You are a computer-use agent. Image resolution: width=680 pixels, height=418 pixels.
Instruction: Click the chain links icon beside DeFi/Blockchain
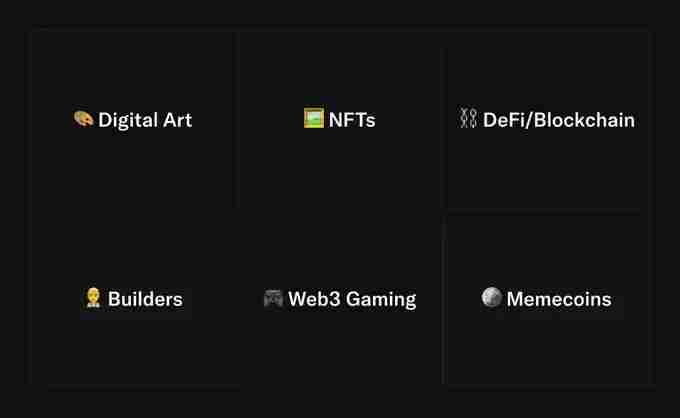coord(468,119)
